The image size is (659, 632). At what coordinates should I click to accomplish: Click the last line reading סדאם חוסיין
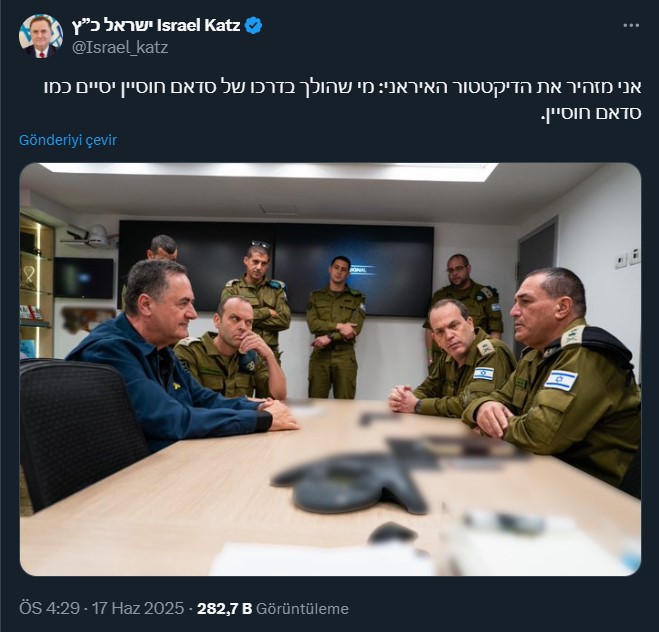click(591, 113)
